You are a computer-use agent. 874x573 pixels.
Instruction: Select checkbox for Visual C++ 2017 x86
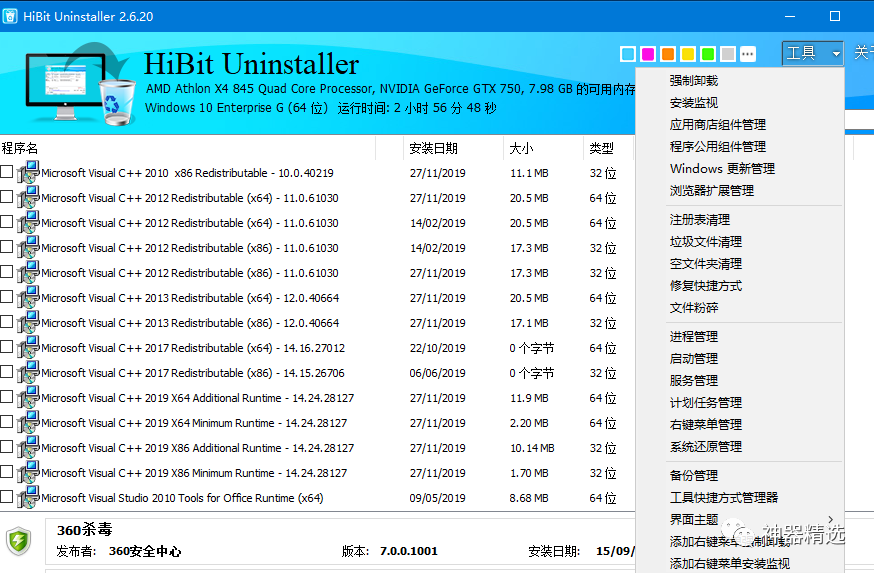pyautogui.click(x=7, y=372)
